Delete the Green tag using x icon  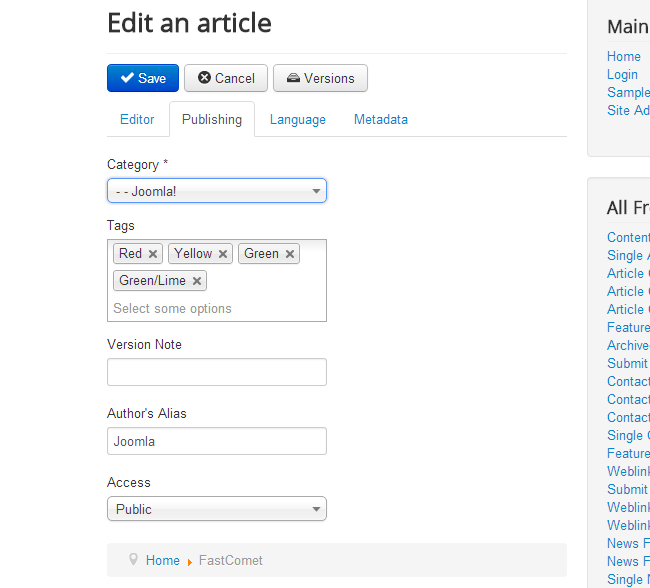pos(290,254)
